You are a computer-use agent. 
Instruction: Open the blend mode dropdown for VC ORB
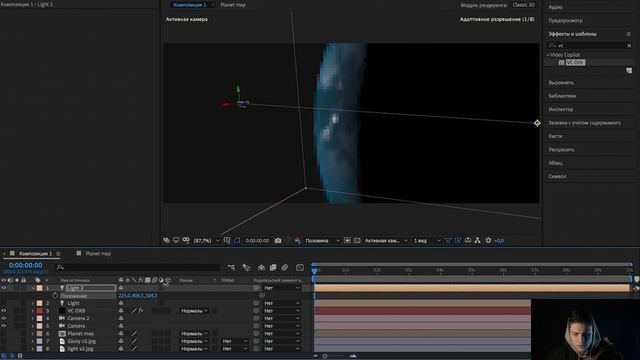pos(194,311)
